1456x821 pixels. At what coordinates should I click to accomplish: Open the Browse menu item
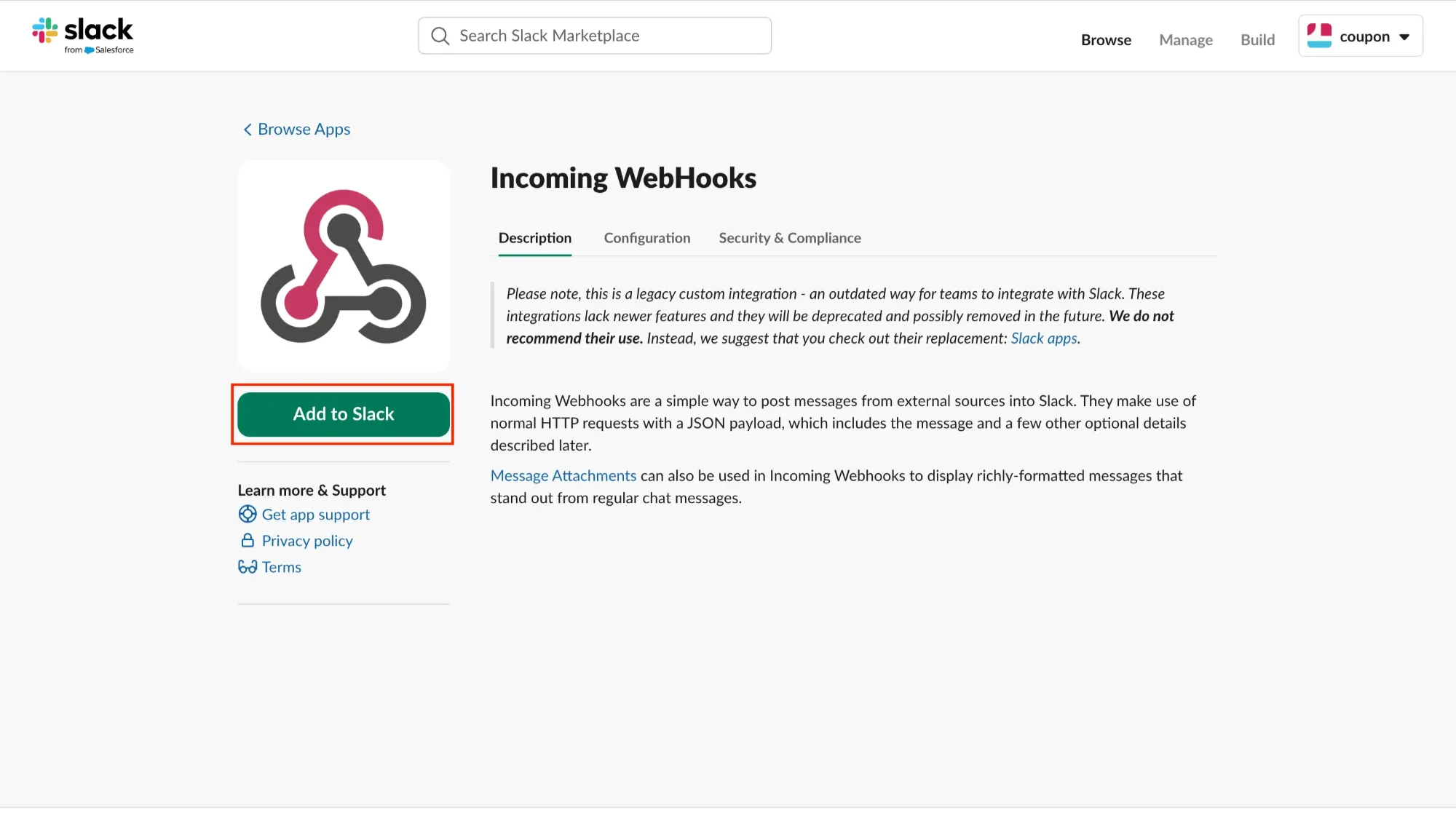click(x=1105, y=40)
